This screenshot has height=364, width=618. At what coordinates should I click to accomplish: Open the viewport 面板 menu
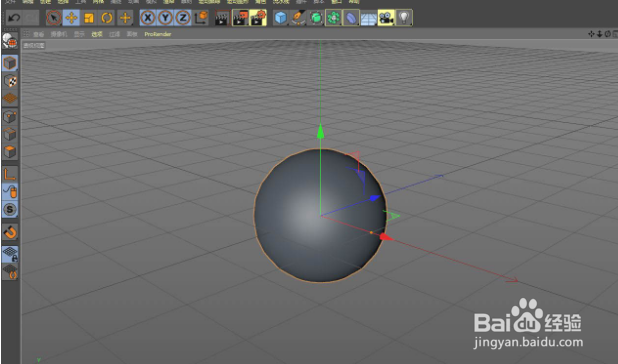pyautogui.click(x=132, y=34)
